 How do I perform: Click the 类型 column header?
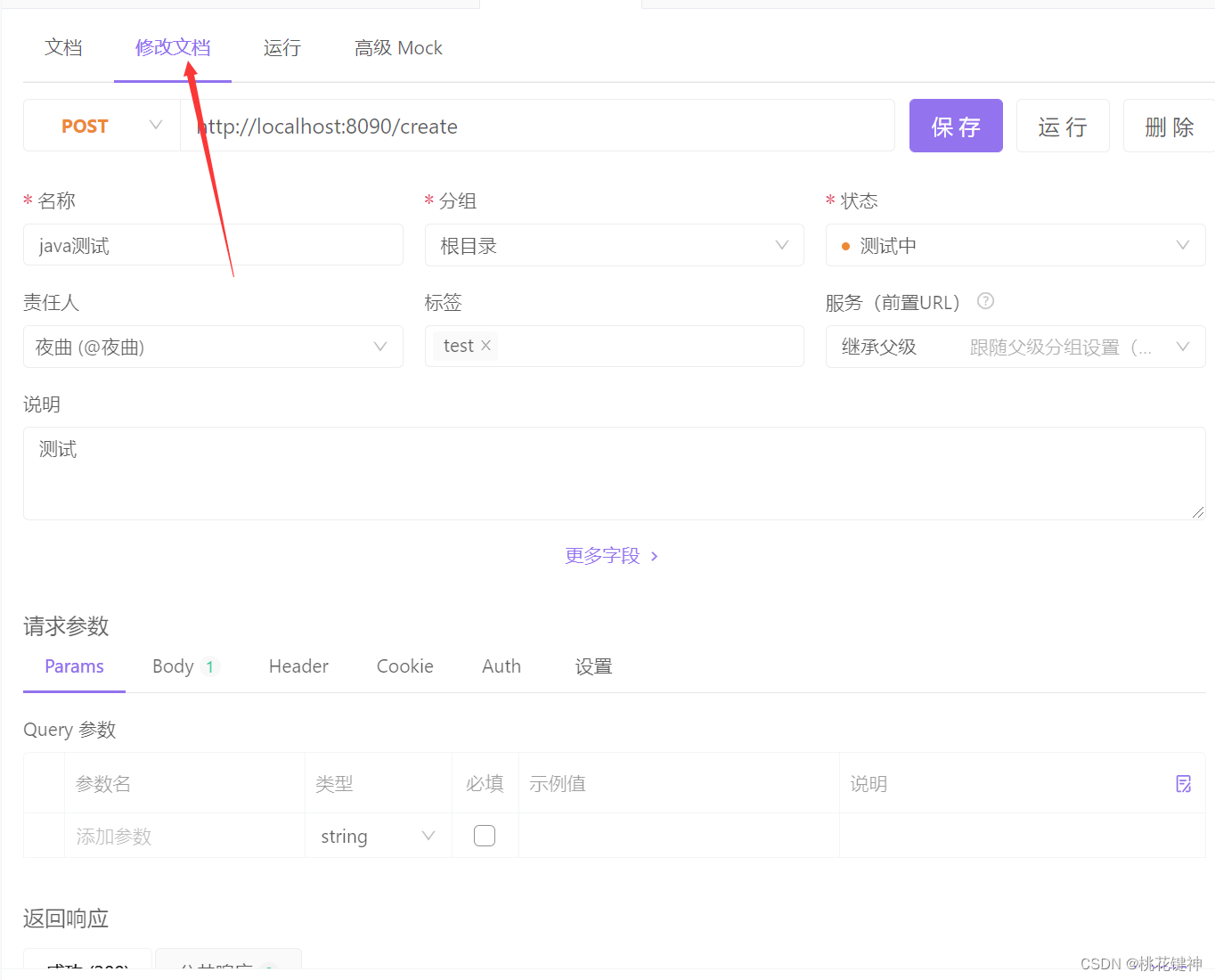pyautogui.click(x=334, y=784)
